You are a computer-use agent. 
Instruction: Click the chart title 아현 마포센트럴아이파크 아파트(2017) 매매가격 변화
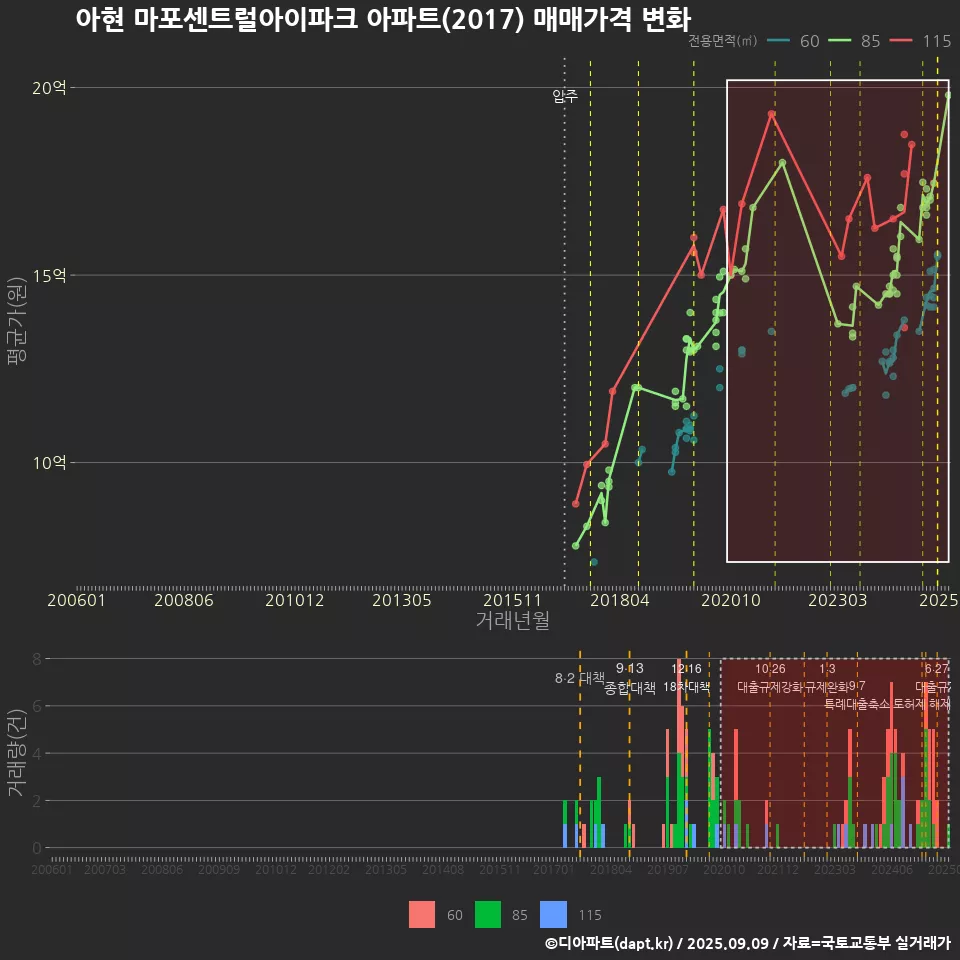click(383, 19)
